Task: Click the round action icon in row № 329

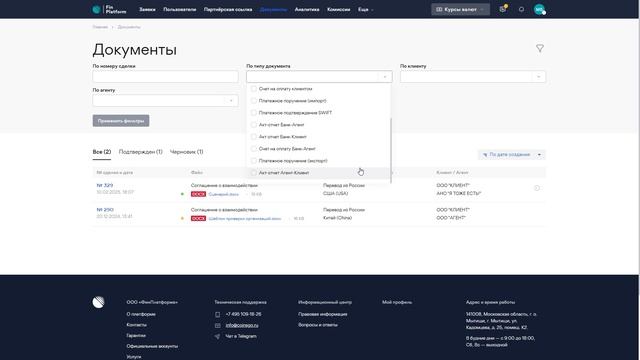Action: coord(537,188)
